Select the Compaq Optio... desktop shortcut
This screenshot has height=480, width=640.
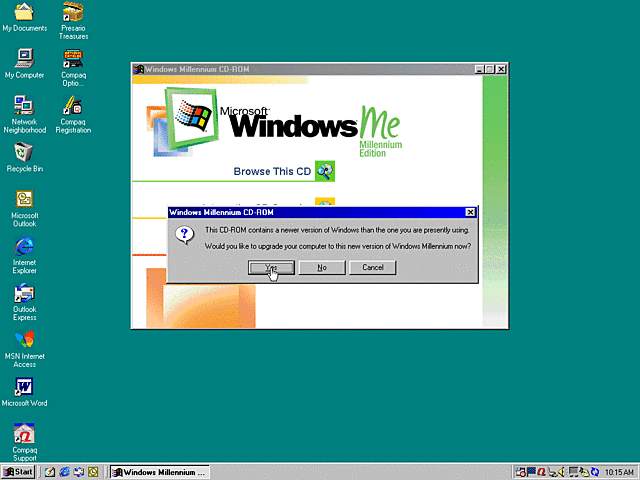pos(73,68)
